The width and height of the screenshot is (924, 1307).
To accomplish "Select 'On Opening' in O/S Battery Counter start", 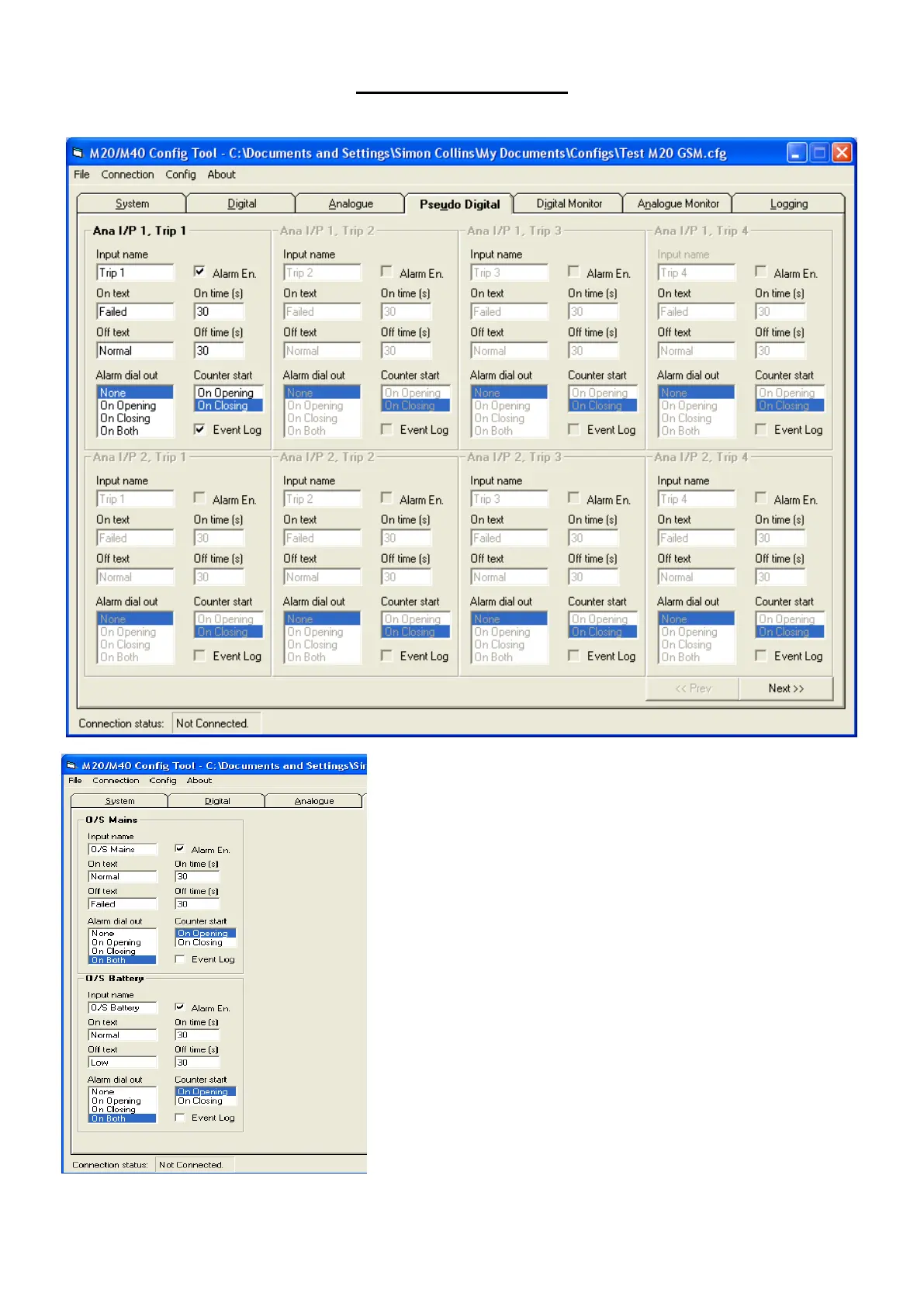I will point(205,1091).
